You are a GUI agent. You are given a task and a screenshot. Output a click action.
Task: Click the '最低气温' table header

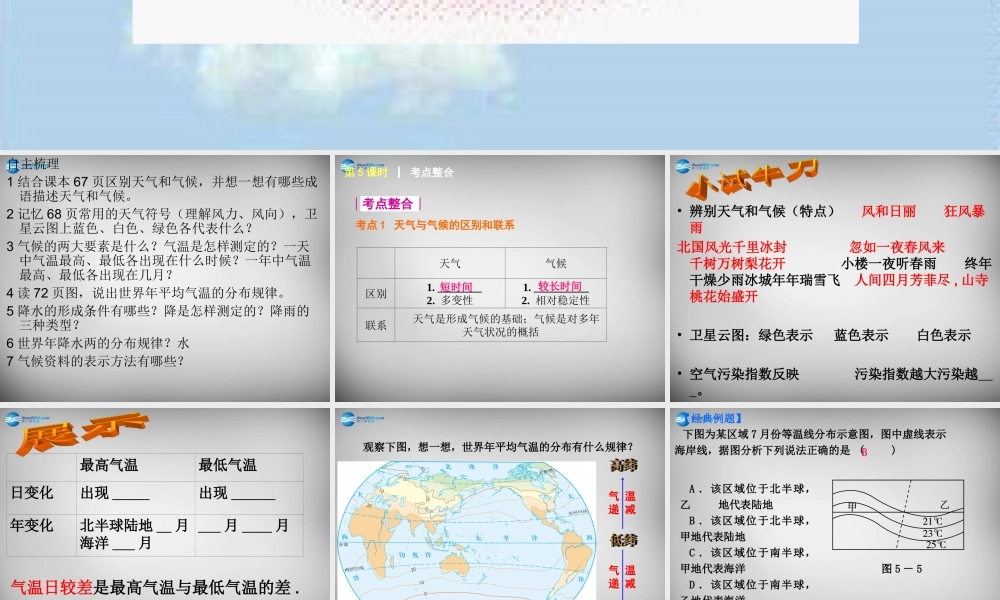point(227,465)
